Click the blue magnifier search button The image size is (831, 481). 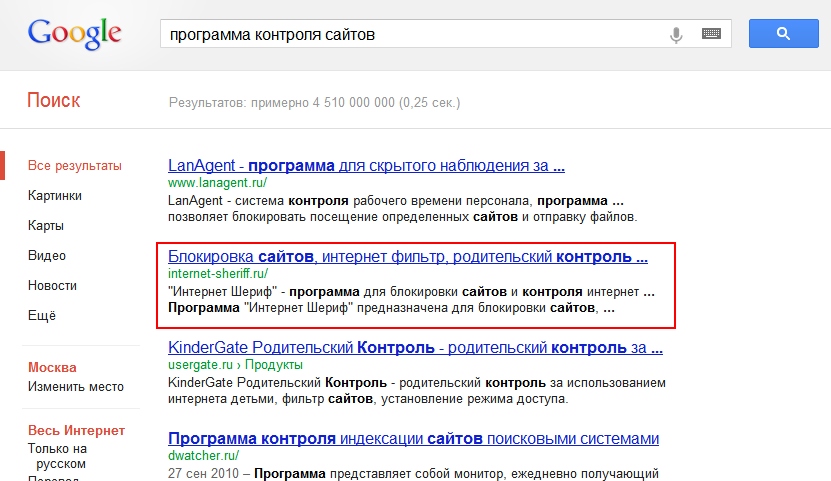point(783,34)
